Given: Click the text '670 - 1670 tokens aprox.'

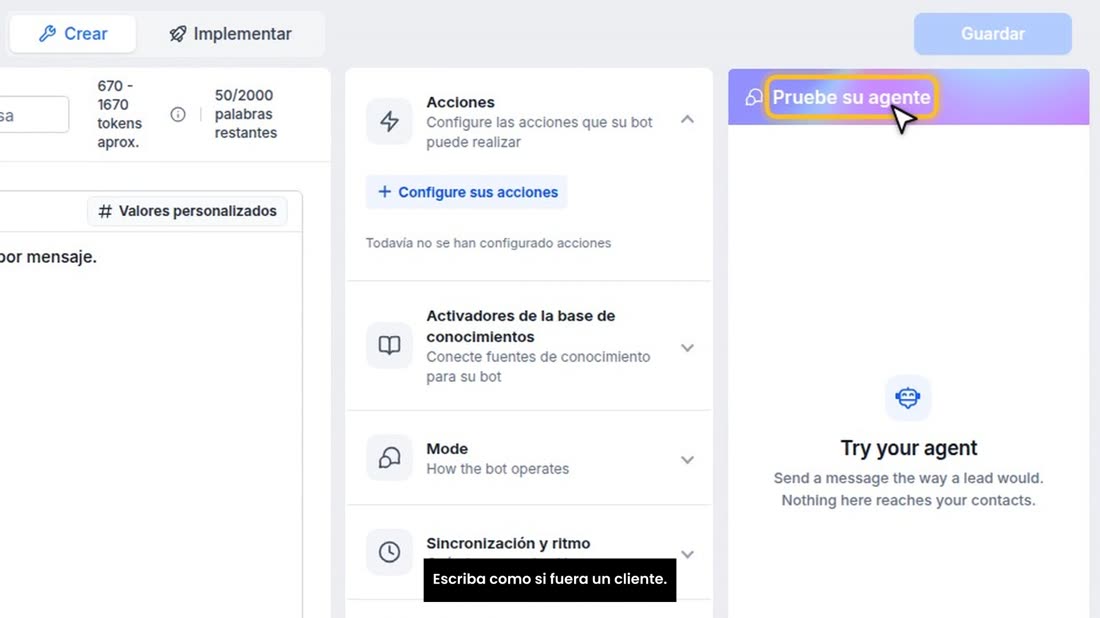Looking at the screenshot, I should click(x=119, y=114).
